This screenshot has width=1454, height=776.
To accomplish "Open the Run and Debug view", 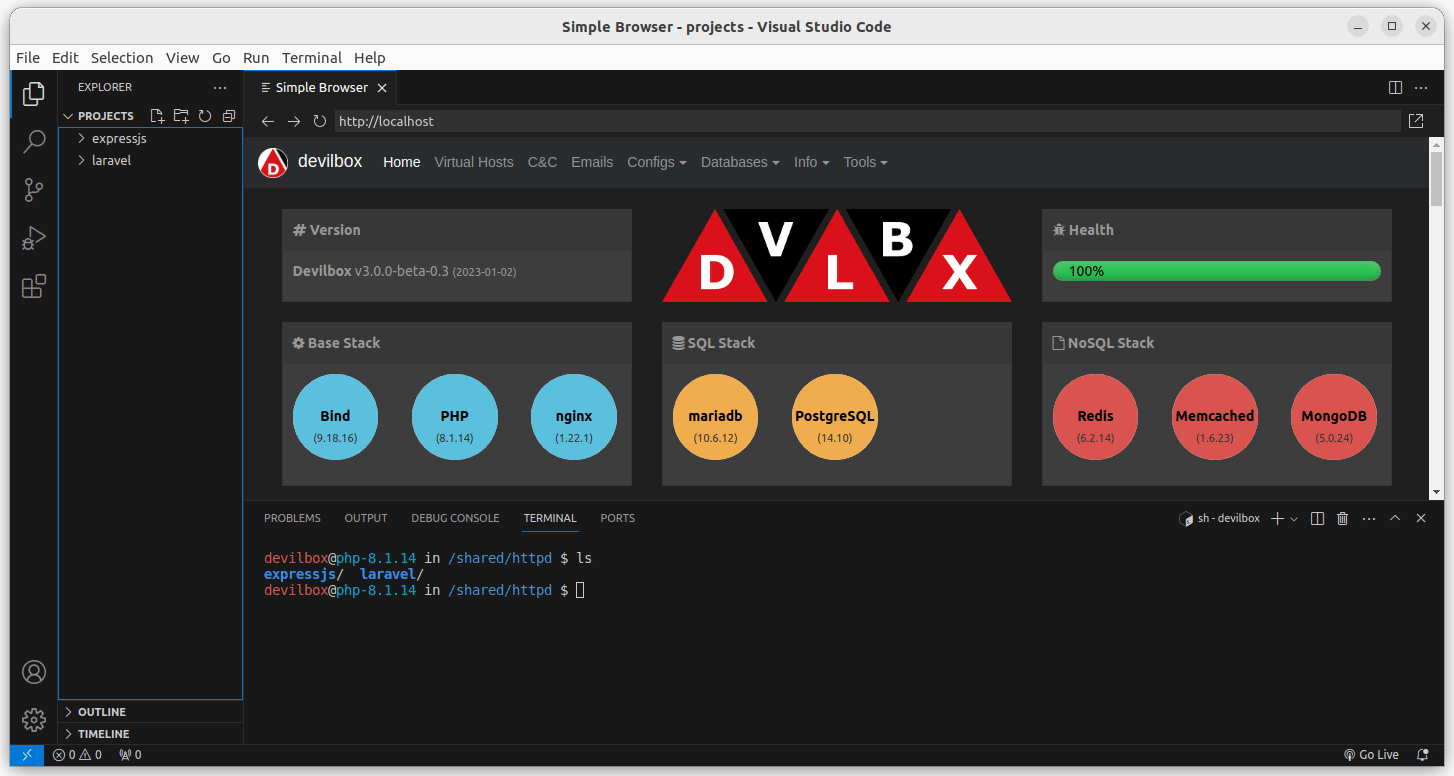I will (33, 237).
